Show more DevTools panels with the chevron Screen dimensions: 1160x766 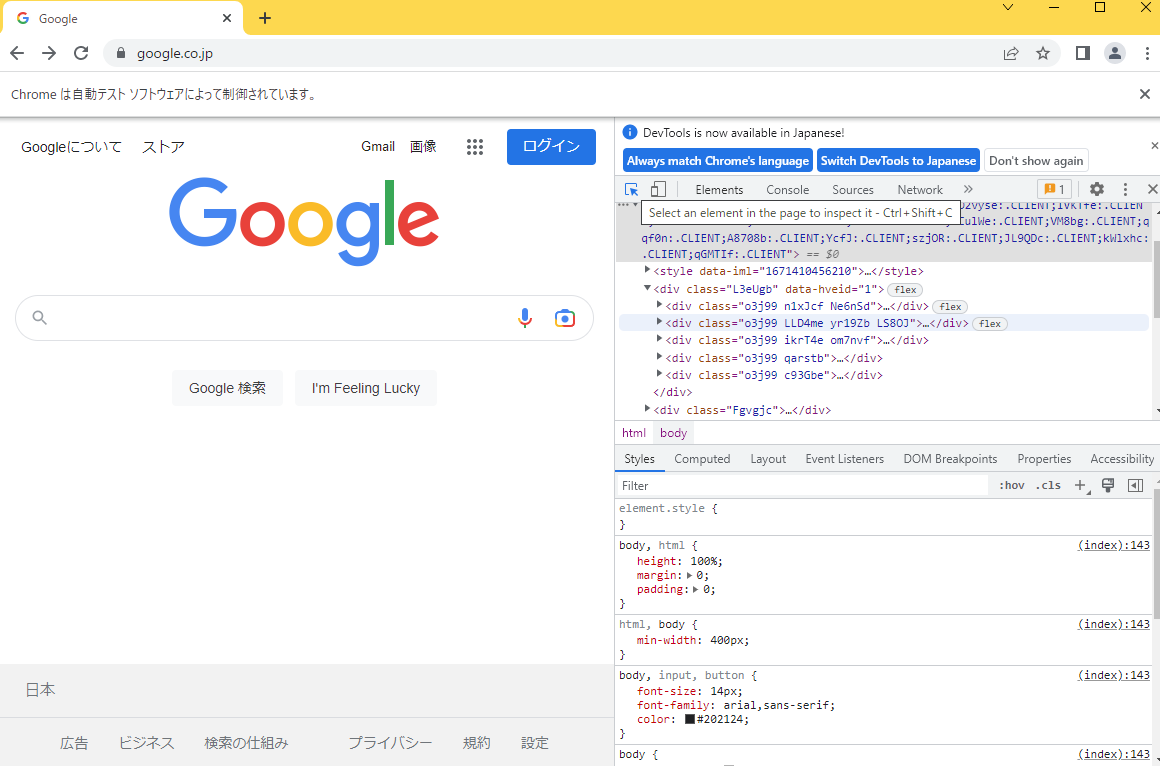coord(966,188)
